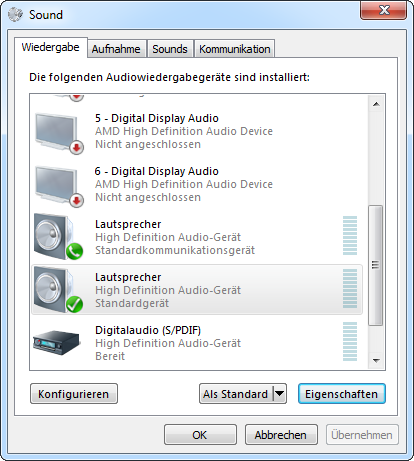Select the Lautsprecher Standardkommunikationsgerät list entry
The height and width of the screenshot is (461, 414).
pos(197,237)
